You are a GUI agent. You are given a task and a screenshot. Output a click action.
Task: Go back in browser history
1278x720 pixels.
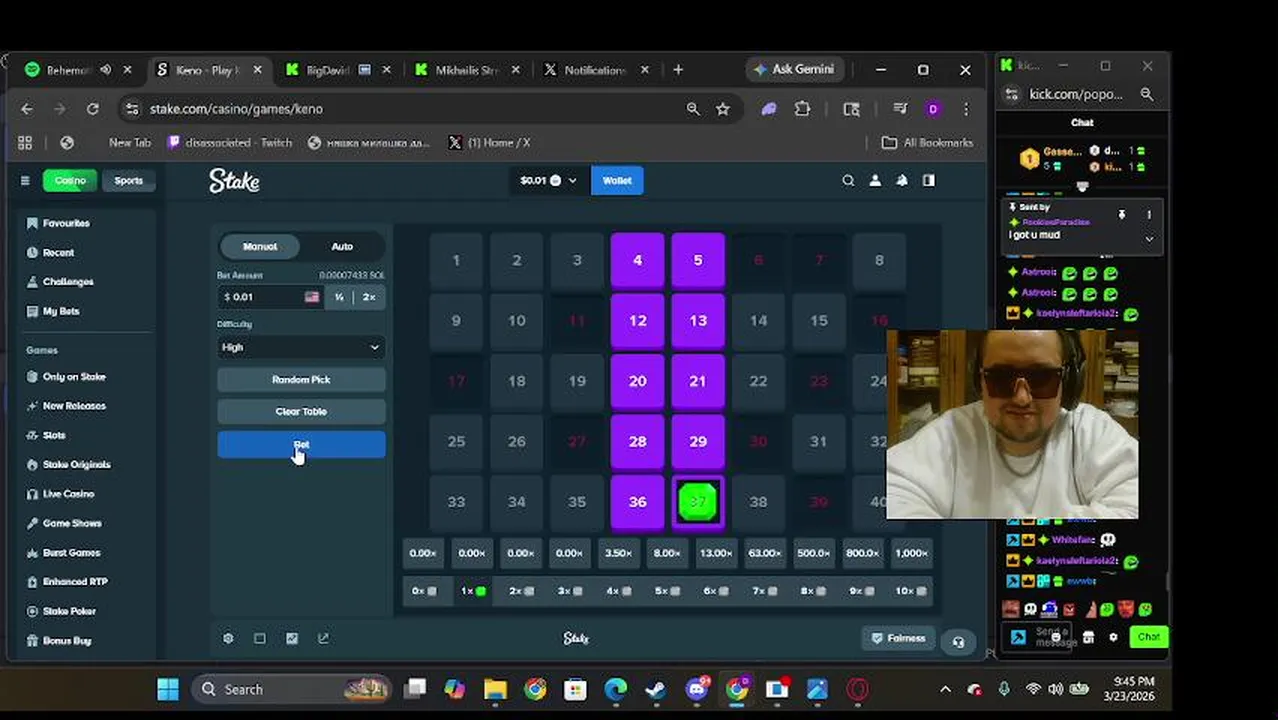[27, 109]
